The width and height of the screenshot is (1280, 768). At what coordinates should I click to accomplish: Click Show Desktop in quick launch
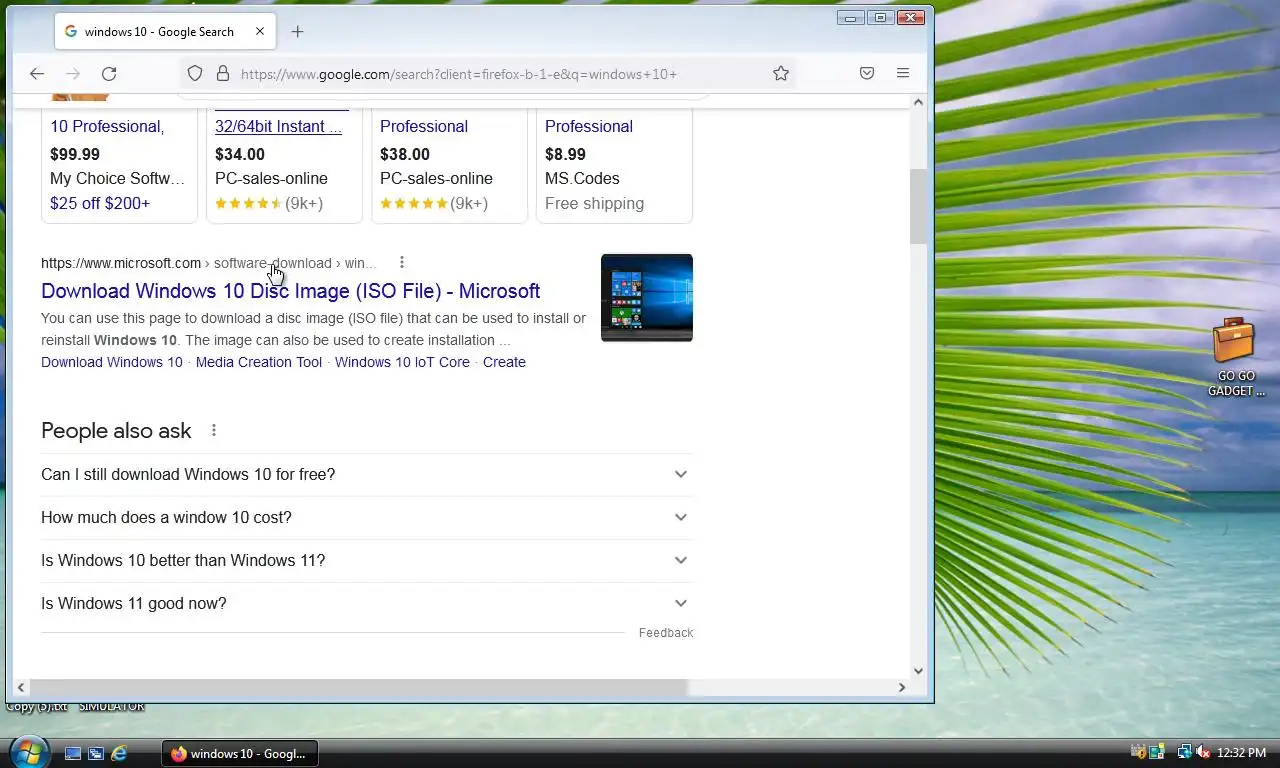(x=73, y=753)
